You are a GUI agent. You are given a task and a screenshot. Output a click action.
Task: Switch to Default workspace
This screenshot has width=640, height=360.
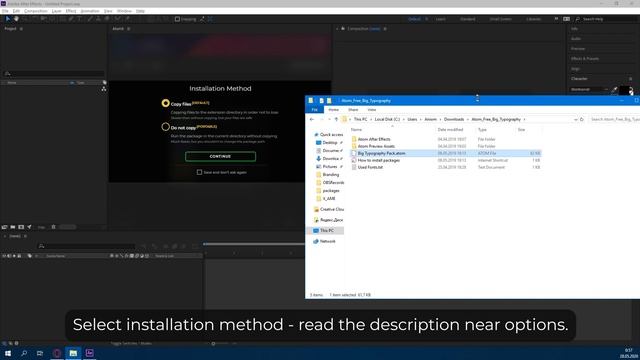coord(414,19)
